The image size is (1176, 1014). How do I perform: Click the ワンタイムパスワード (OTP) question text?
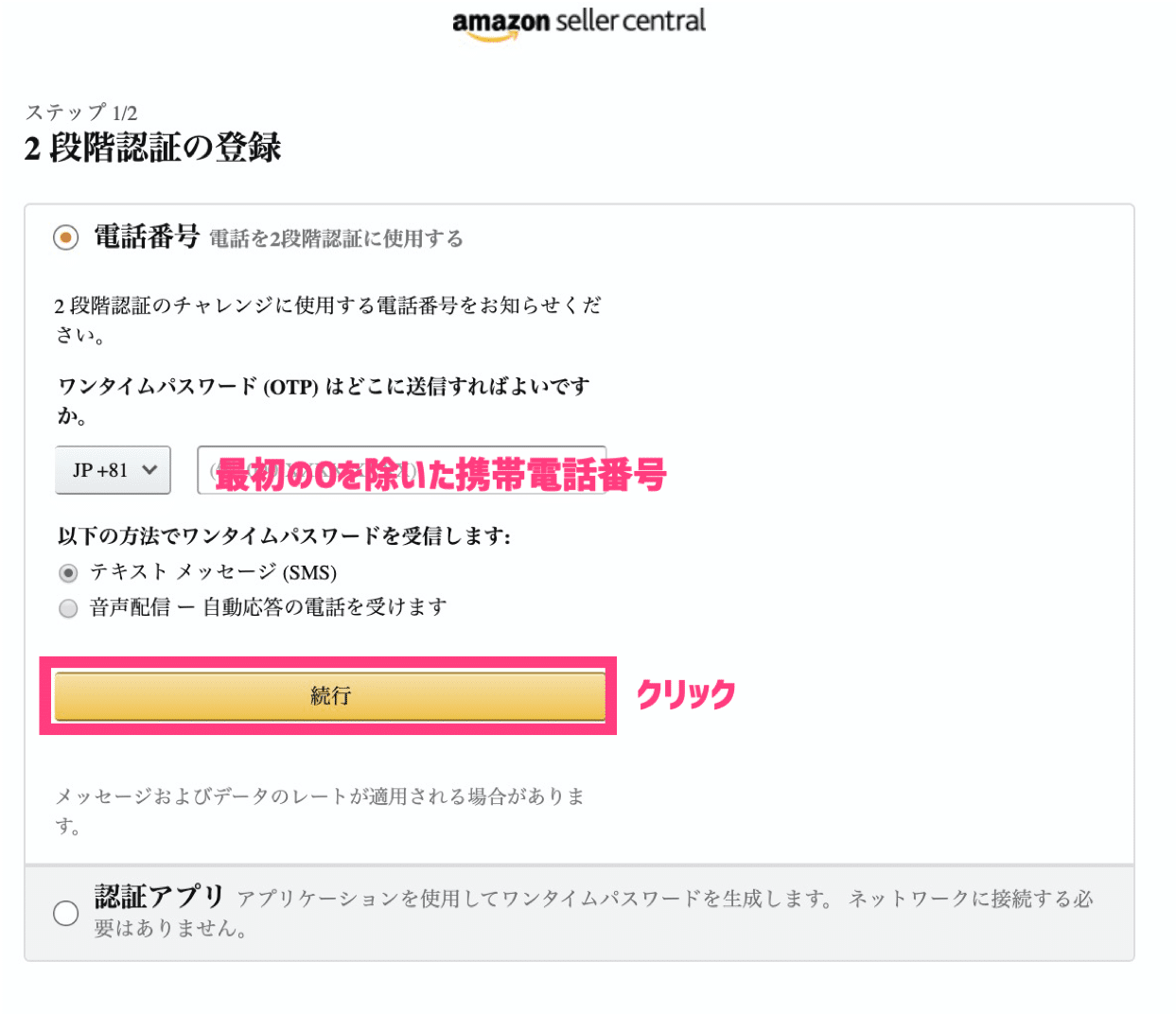(x=324, y=400)
